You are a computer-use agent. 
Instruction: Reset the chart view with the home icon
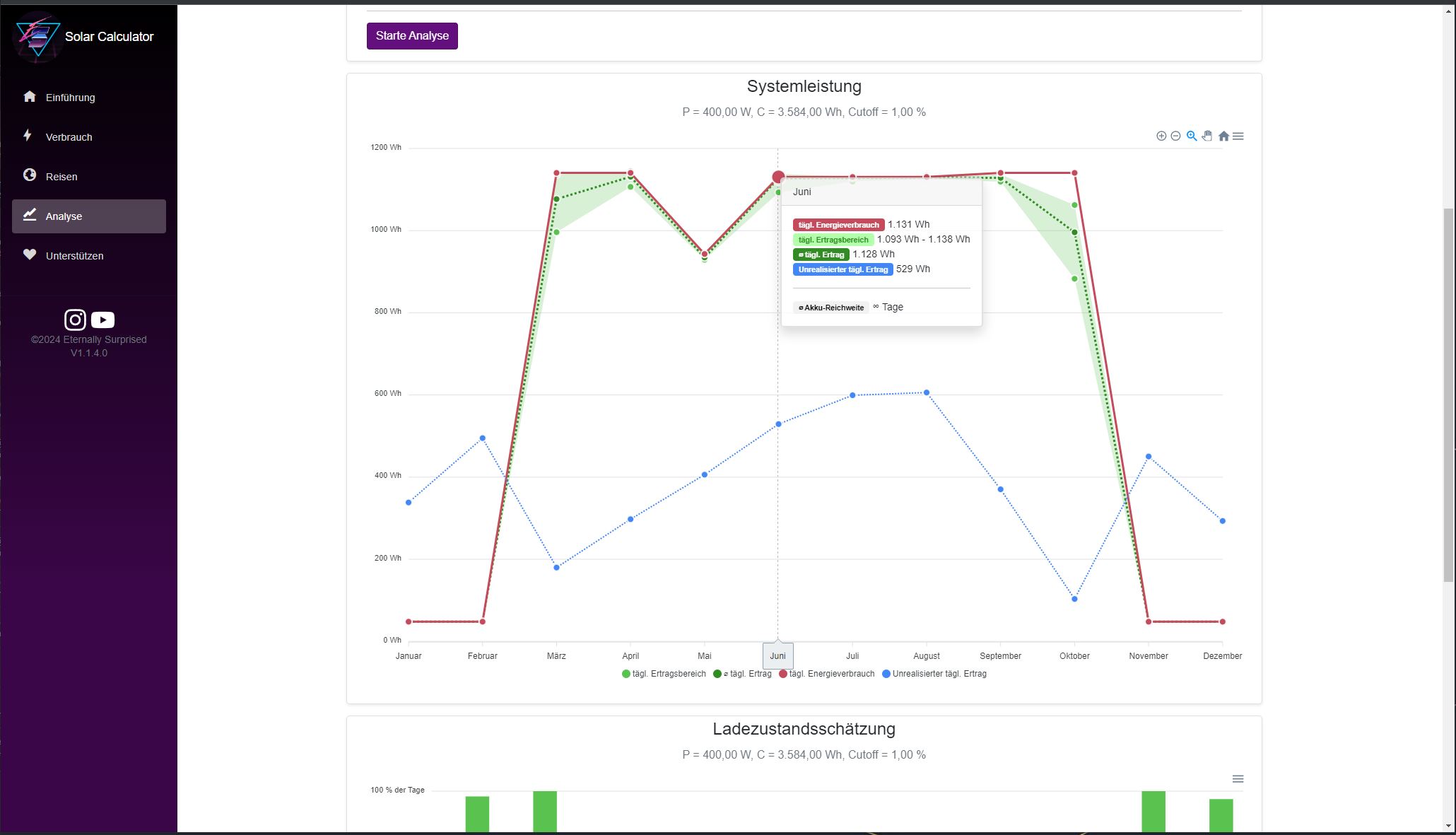1223,136
